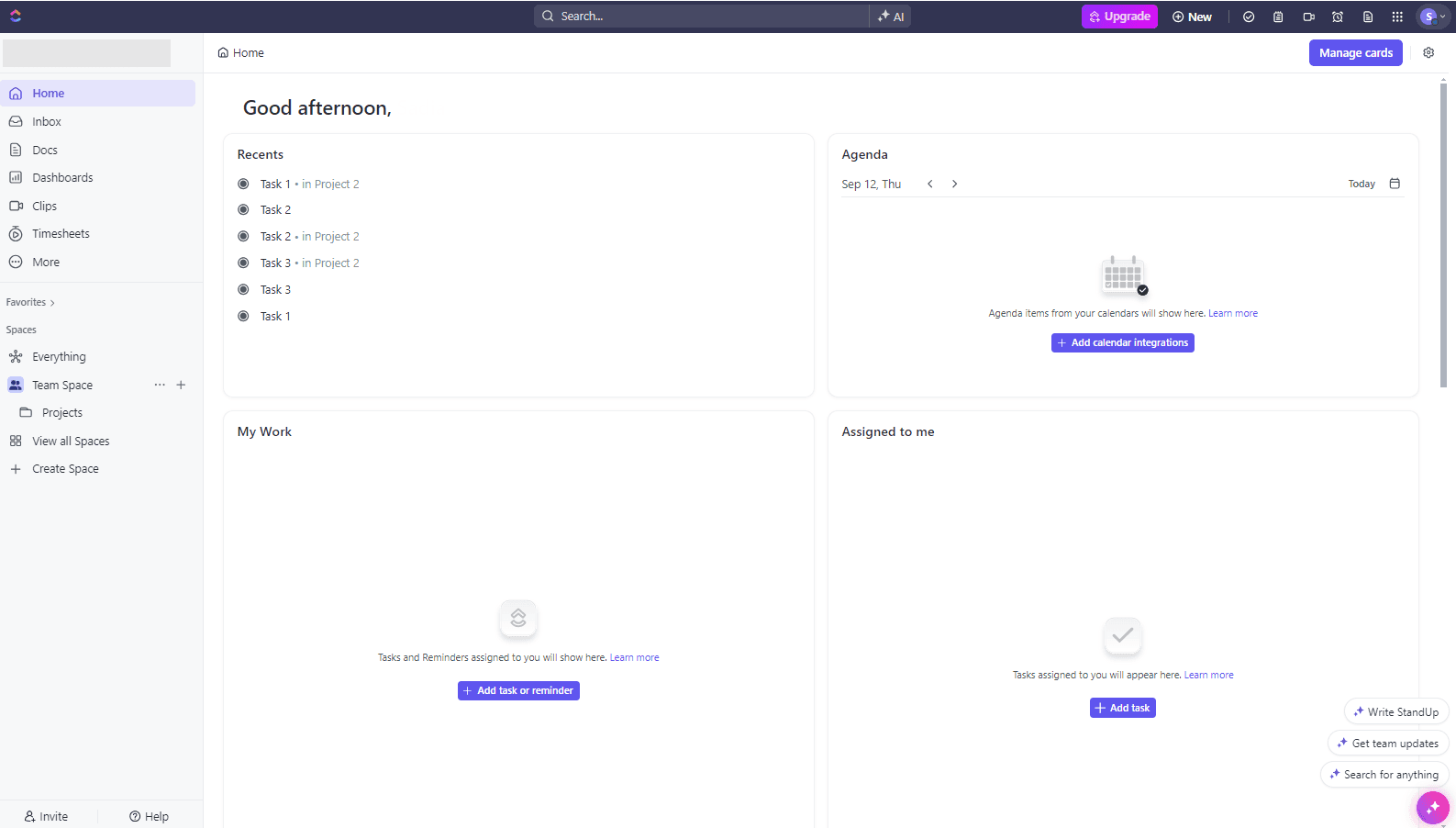The height and width of the screenshot is (828, 1456).
Task: Click the Search input field
Action: [702, 17]
